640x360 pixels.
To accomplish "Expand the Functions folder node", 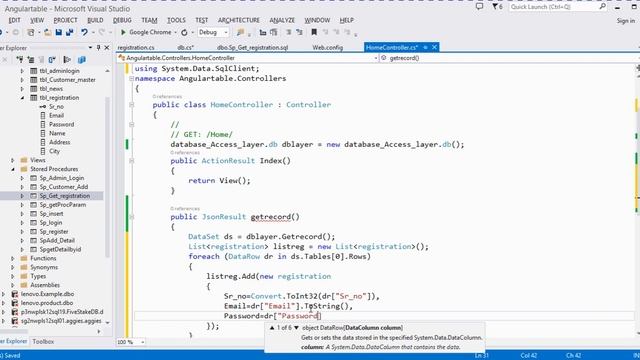I will pos(13,258).
